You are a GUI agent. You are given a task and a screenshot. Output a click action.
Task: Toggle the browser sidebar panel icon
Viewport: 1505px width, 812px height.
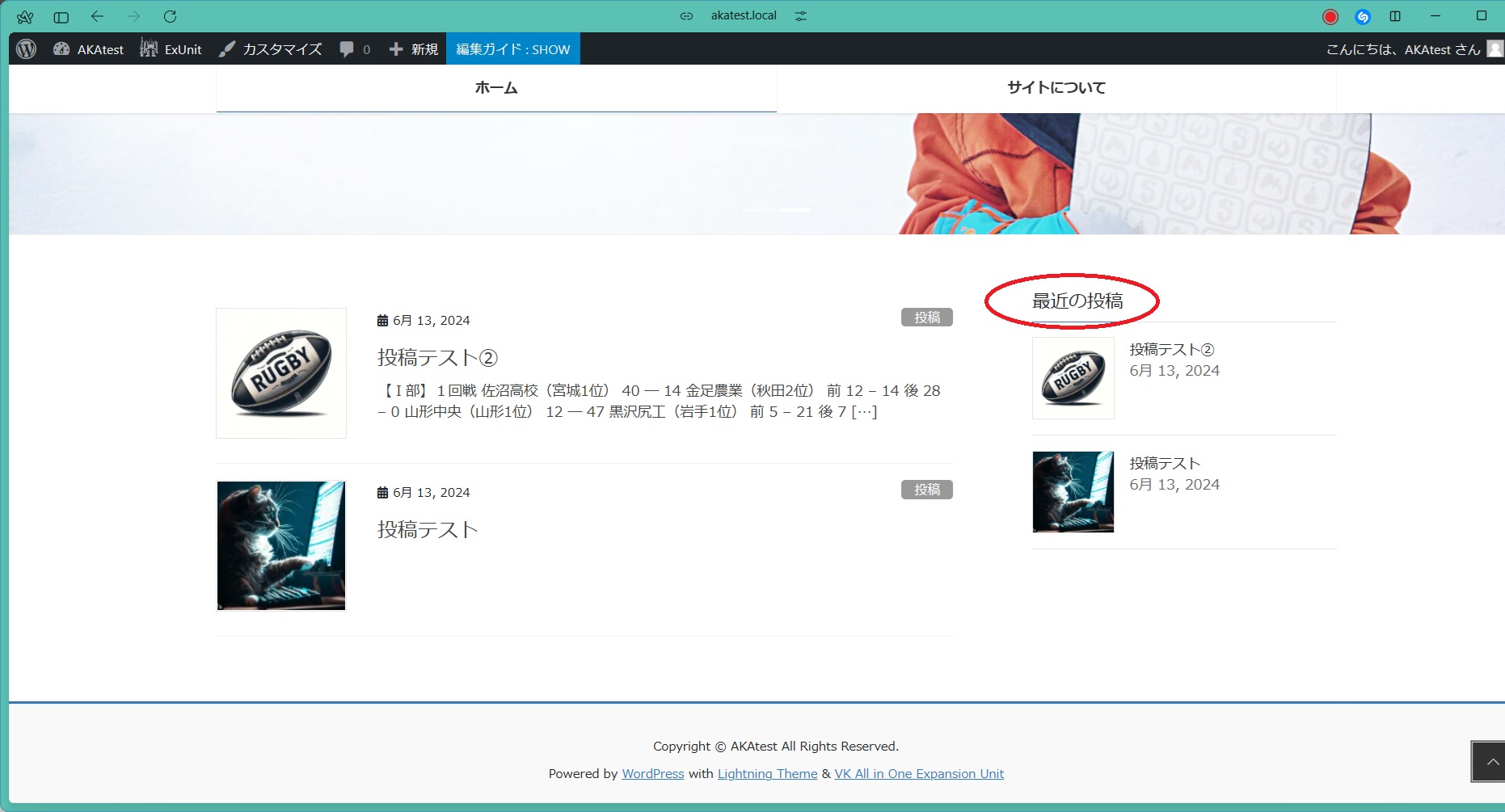coord(61,16)
